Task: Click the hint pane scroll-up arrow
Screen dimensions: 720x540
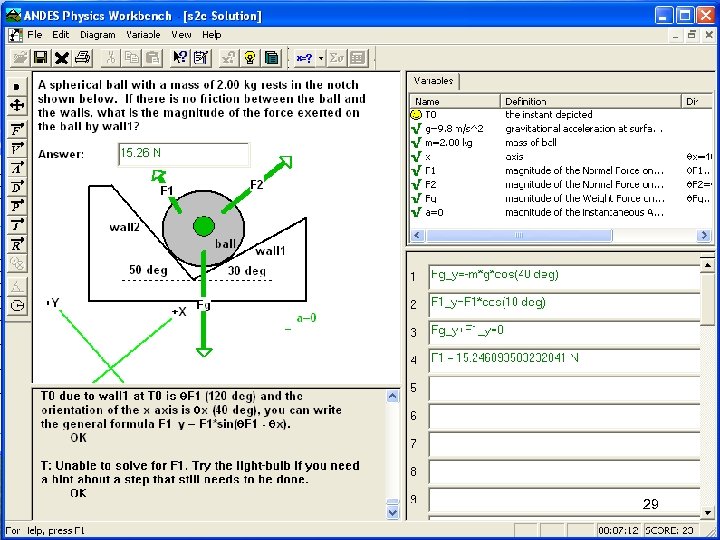Action: click(x=393, y=396)
